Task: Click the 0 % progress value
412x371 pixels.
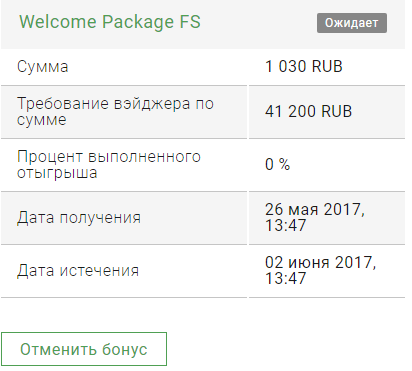Action: click(277, 164)
